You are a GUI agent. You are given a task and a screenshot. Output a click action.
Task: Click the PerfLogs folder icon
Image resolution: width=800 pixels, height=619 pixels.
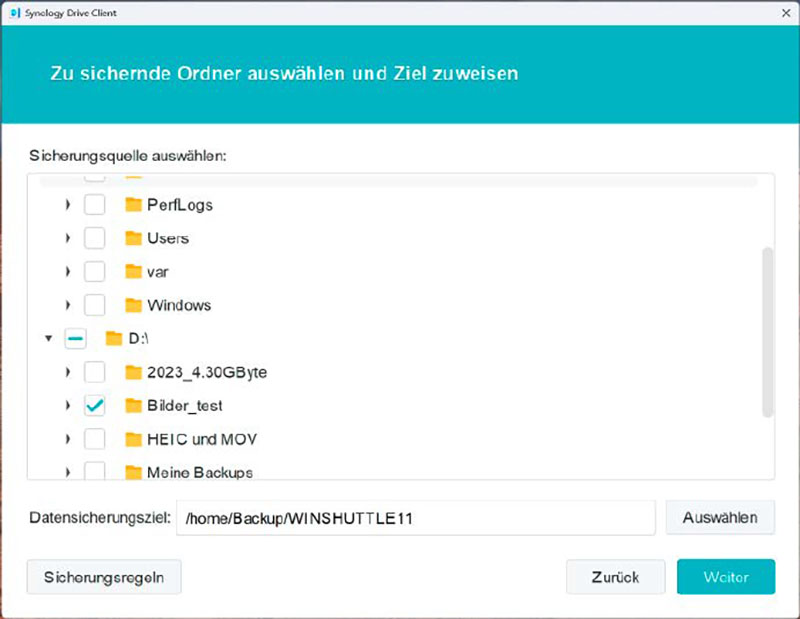[x=134, y=205]
